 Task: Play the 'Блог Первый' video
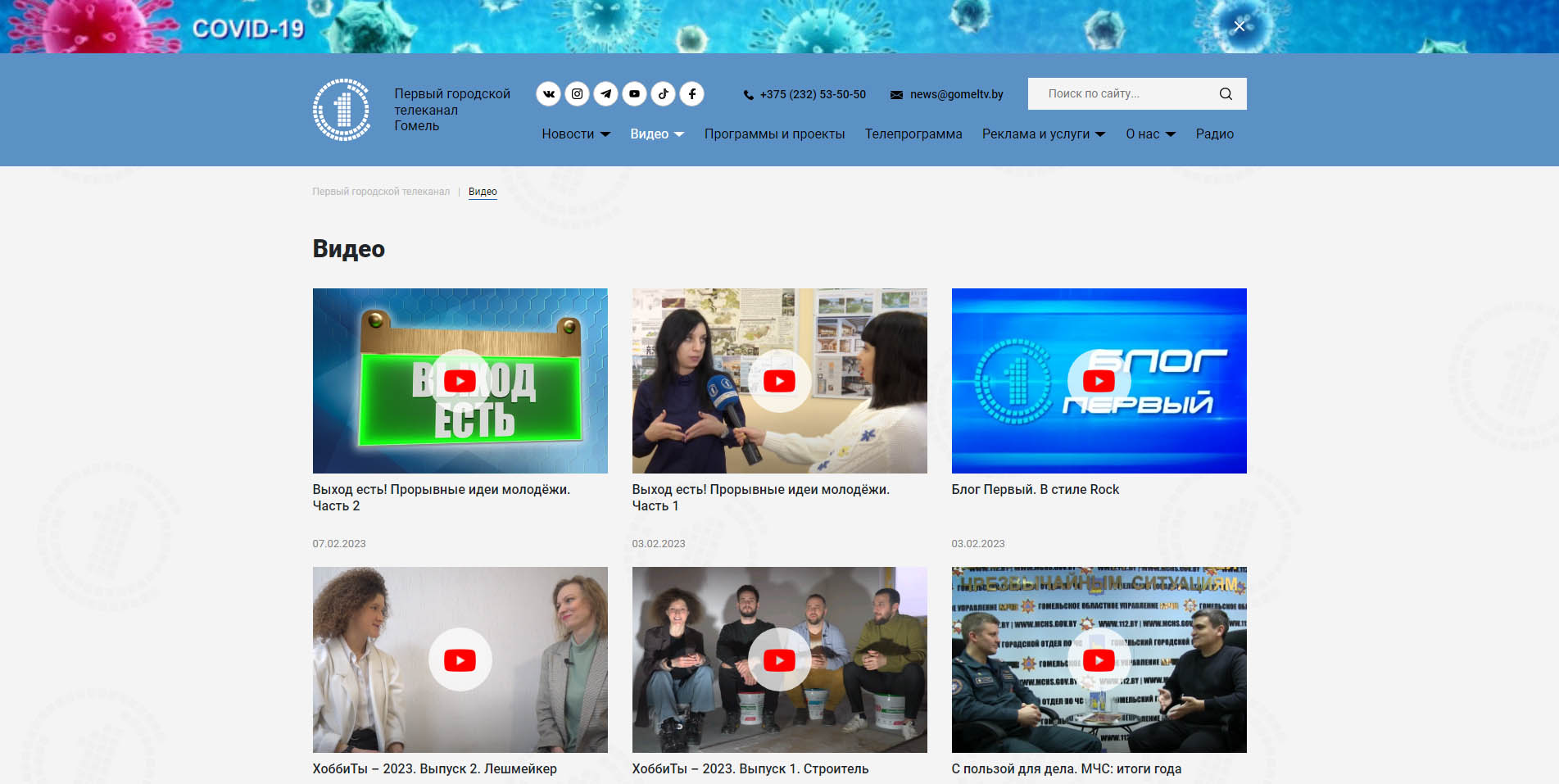pos(1099,381)
